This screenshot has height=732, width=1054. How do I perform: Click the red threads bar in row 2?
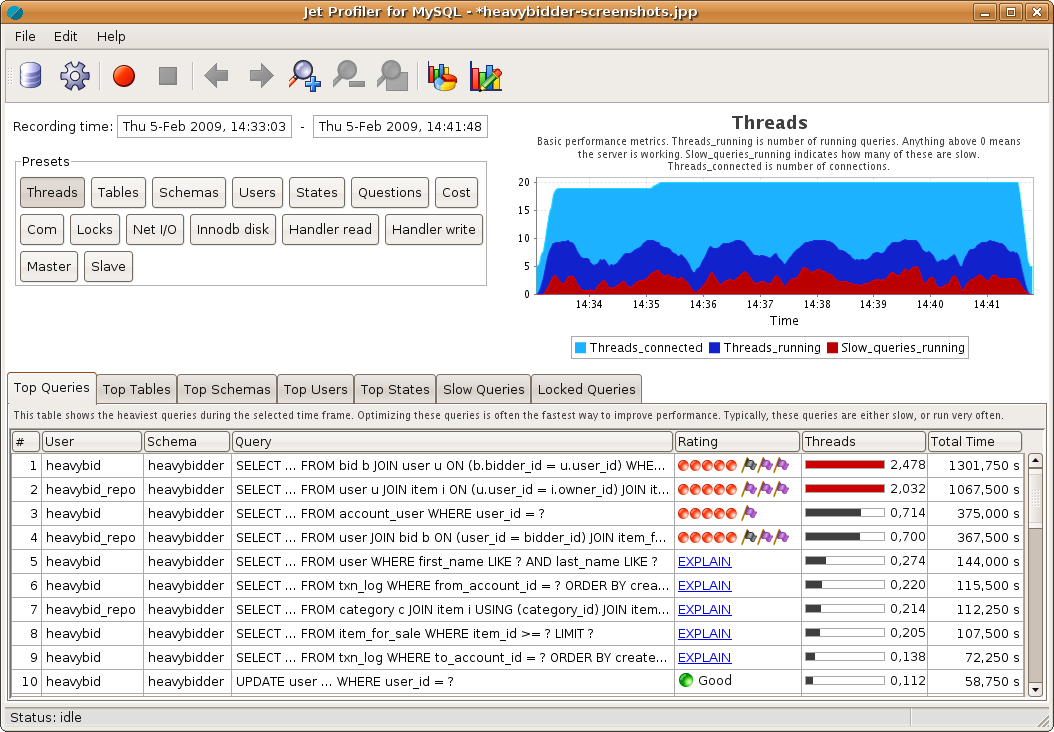click(844, 489)
